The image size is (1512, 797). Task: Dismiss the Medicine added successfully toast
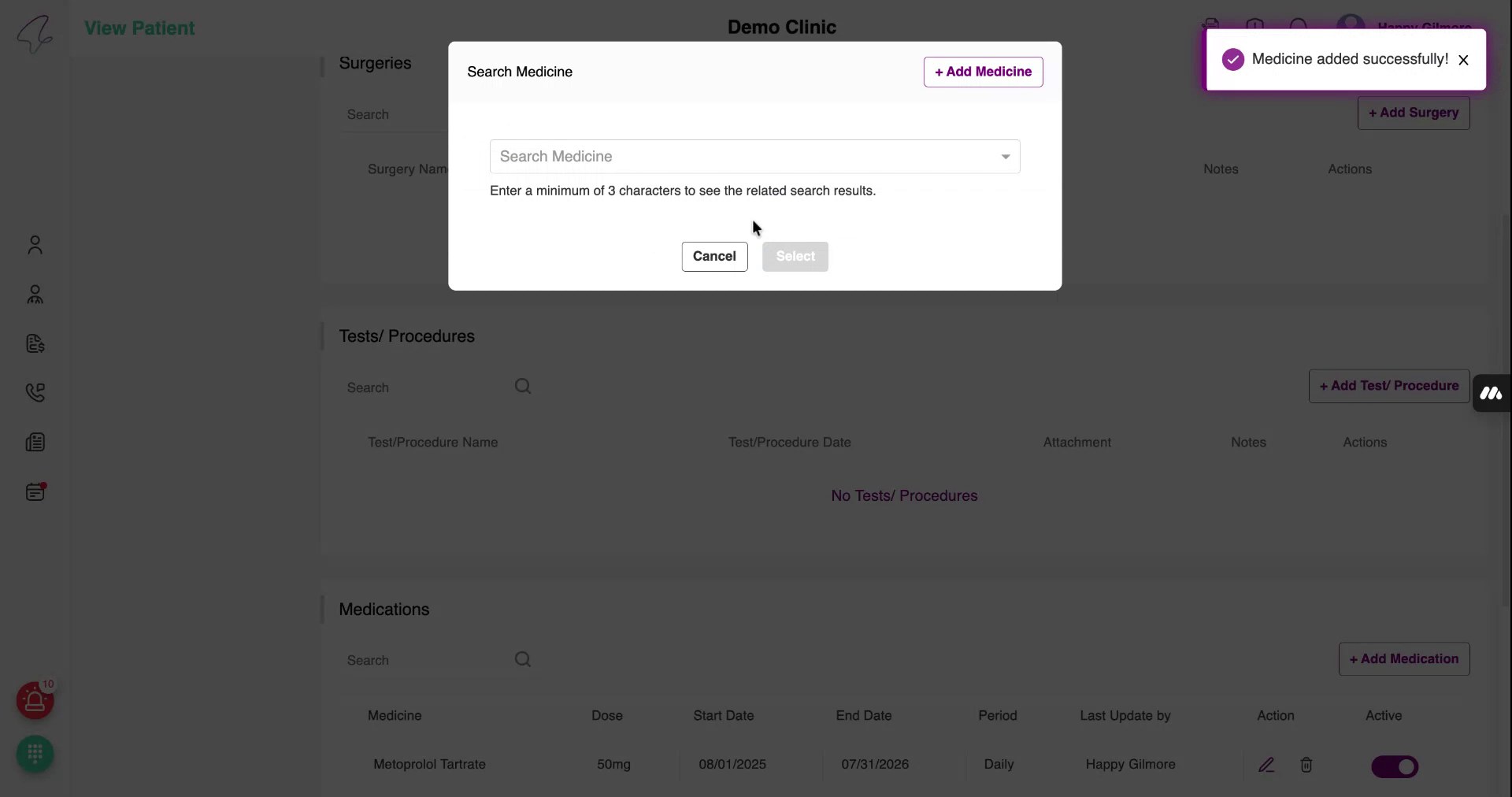point(1464,59)
